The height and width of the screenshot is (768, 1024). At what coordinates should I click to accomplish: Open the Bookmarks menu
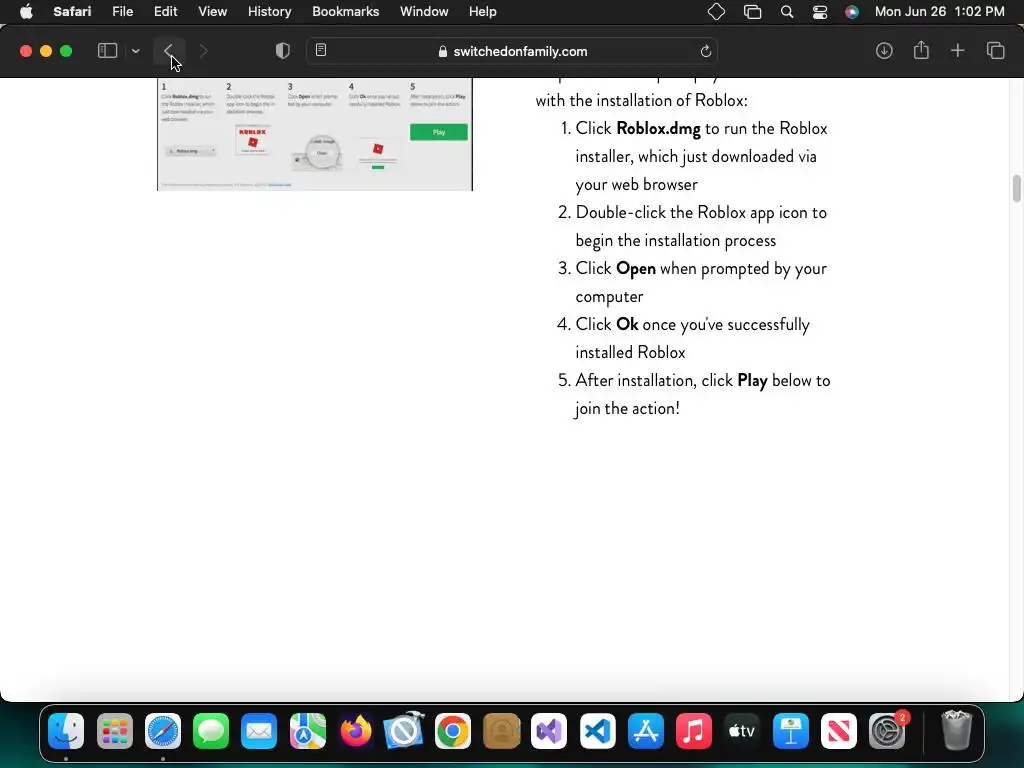(x=345, y=12)
